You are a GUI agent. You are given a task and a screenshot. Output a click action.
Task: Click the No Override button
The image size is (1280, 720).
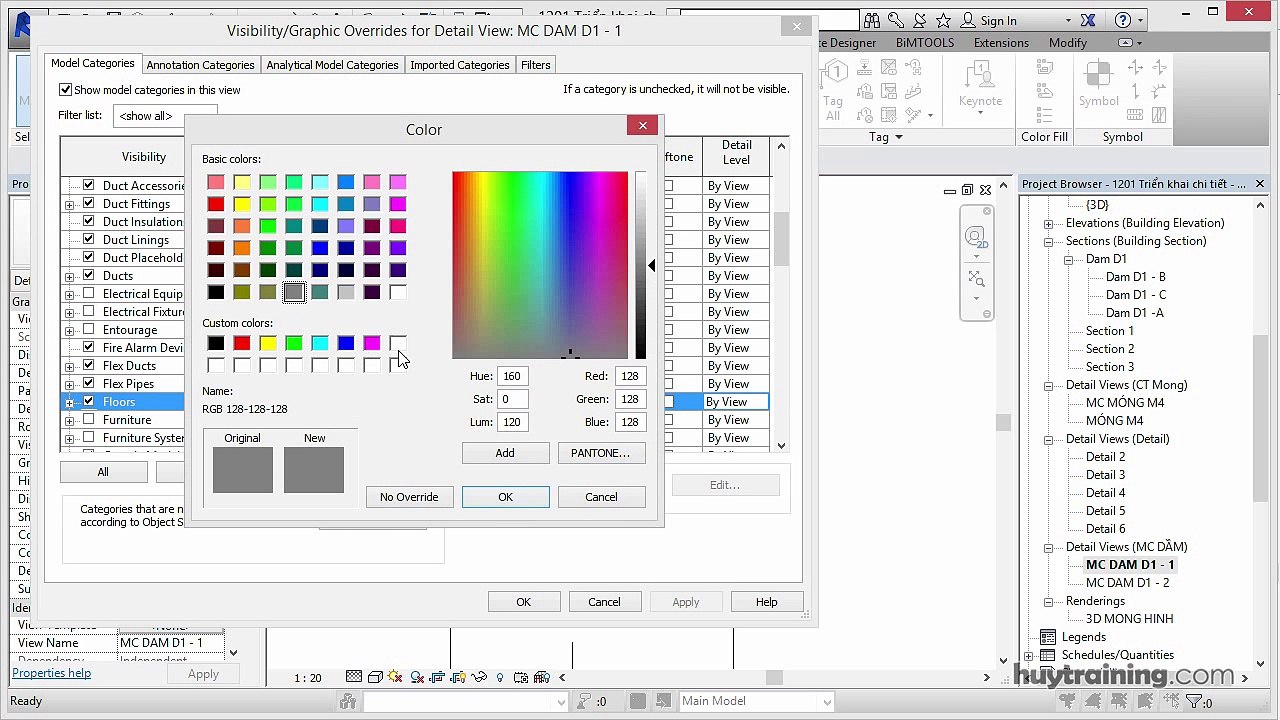[x=409, y=497]
